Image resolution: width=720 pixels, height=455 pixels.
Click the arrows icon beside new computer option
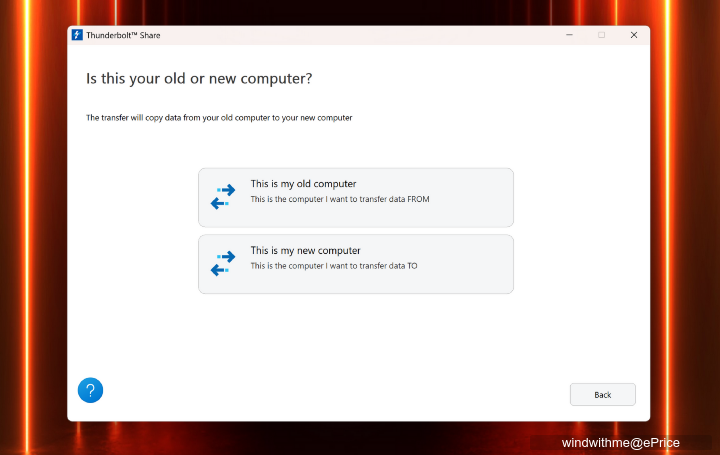click(223, 263)
